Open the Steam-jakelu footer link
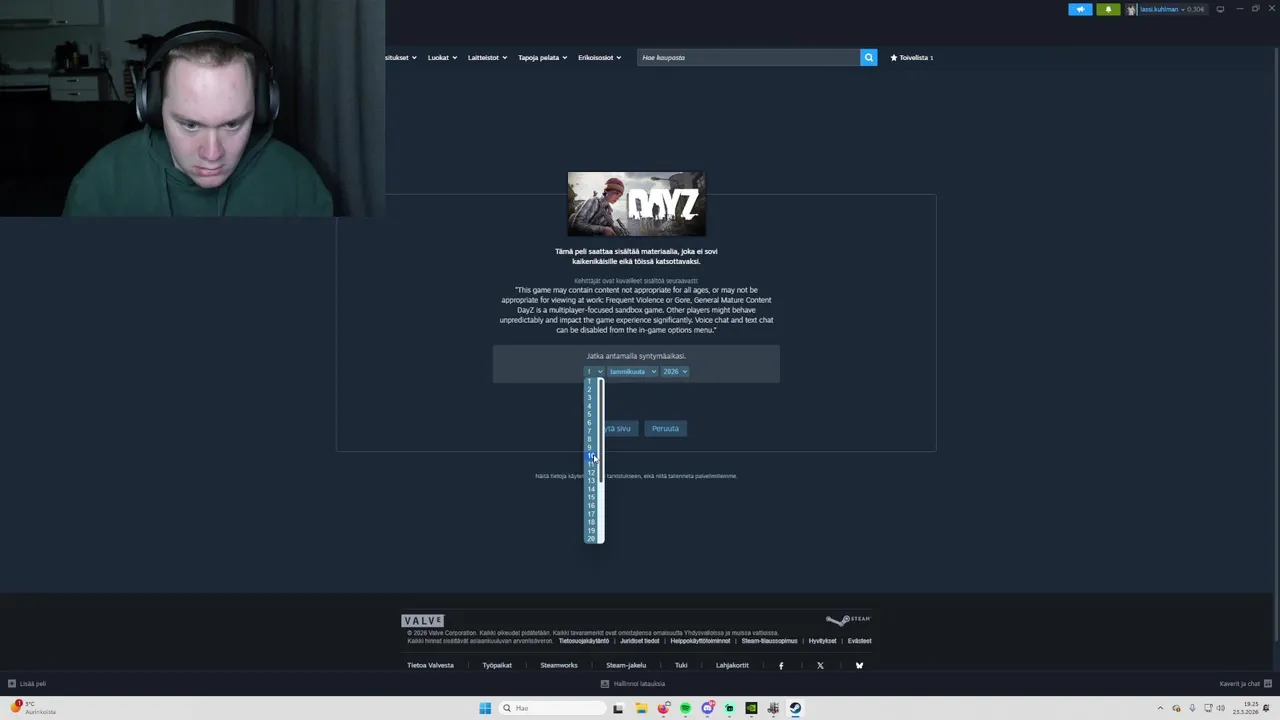This screenshot has width=1280, height=720. [626, 665]
